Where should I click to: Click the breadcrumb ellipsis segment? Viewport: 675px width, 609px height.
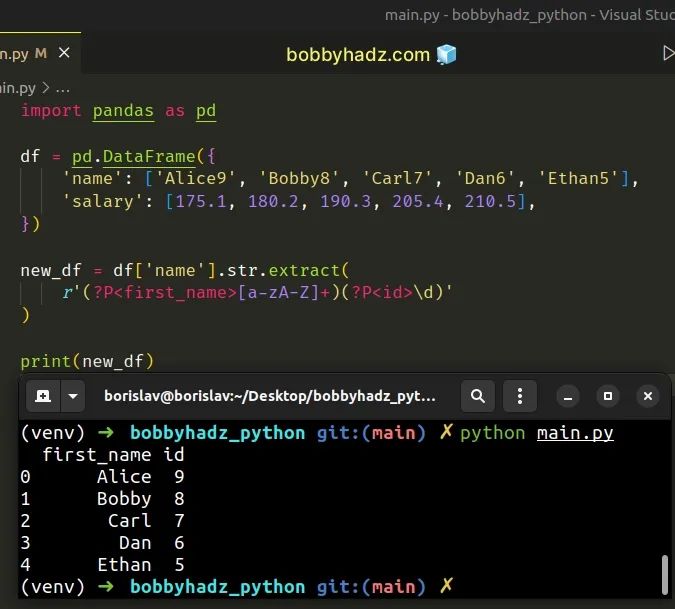[x=63, y=89]
